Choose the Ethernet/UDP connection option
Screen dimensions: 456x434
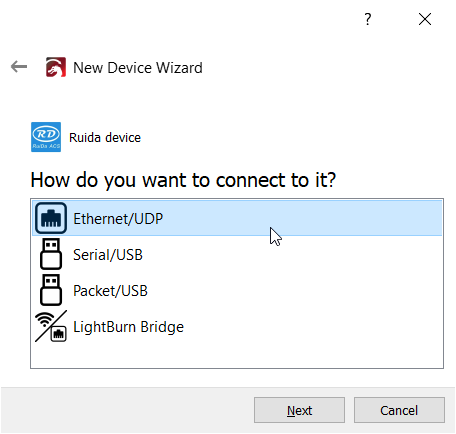(x=237, y=218)
